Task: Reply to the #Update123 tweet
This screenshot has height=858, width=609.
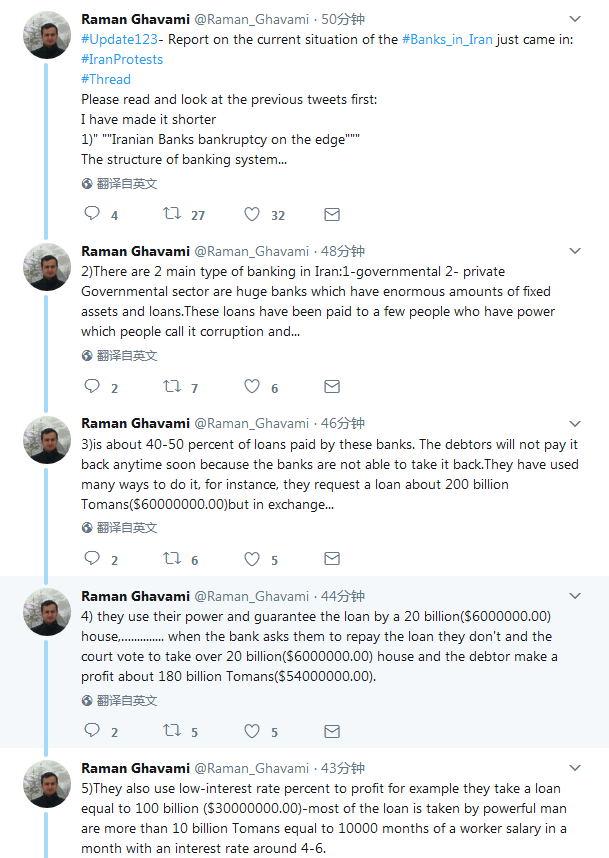Action: (92, 213)
